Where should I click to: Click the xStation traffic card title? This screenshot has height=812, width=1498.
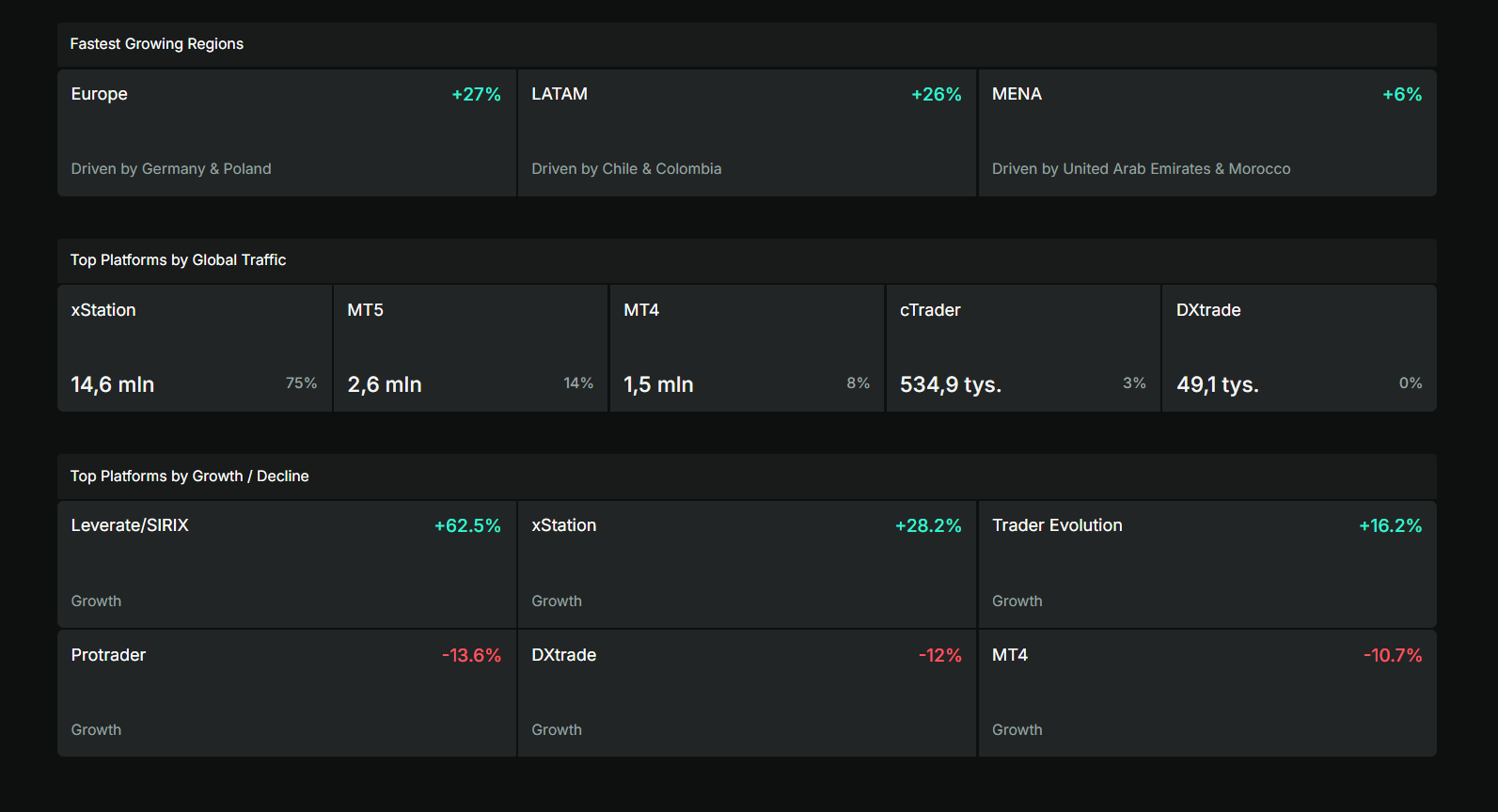click(x=103, y=310)
